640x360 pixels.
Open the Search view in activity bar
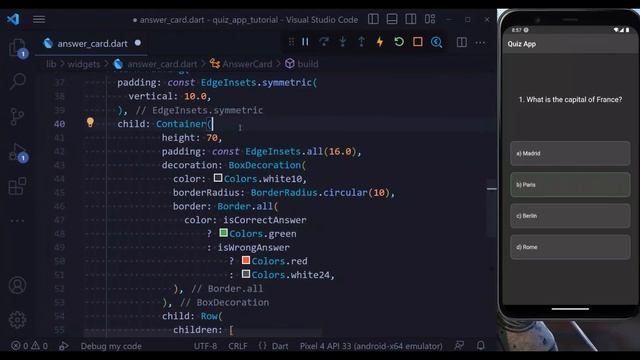(x=18, y=81)
